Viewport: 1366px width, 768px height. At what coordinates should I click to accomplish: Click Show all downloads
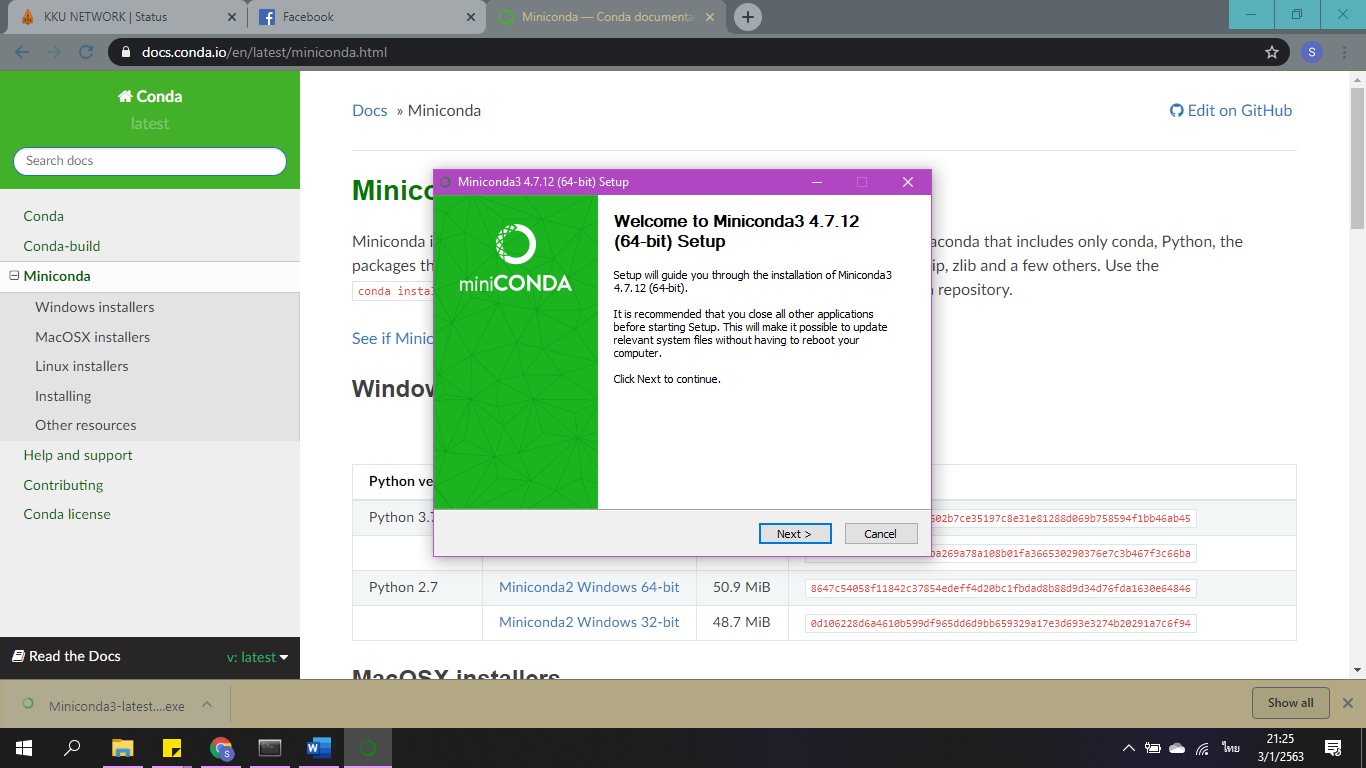1290,703
